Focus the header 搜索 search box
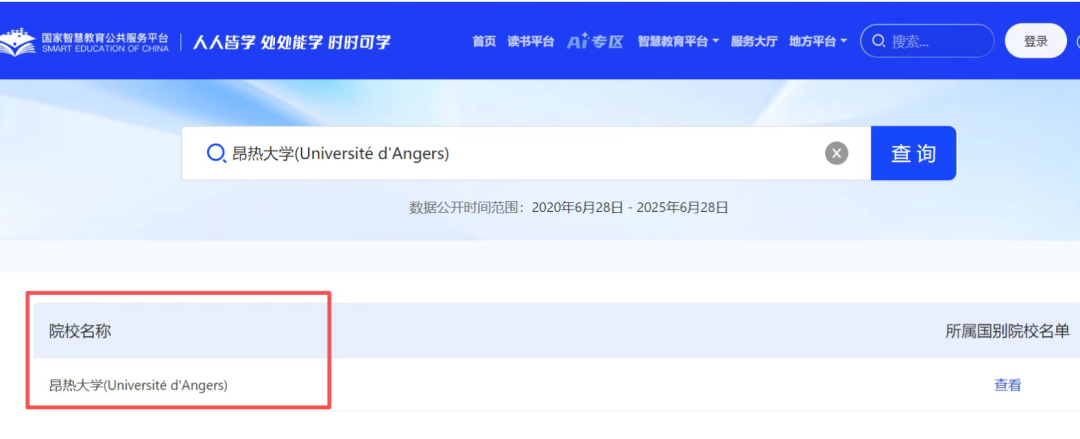1080x439 pixels. [927, 41]
